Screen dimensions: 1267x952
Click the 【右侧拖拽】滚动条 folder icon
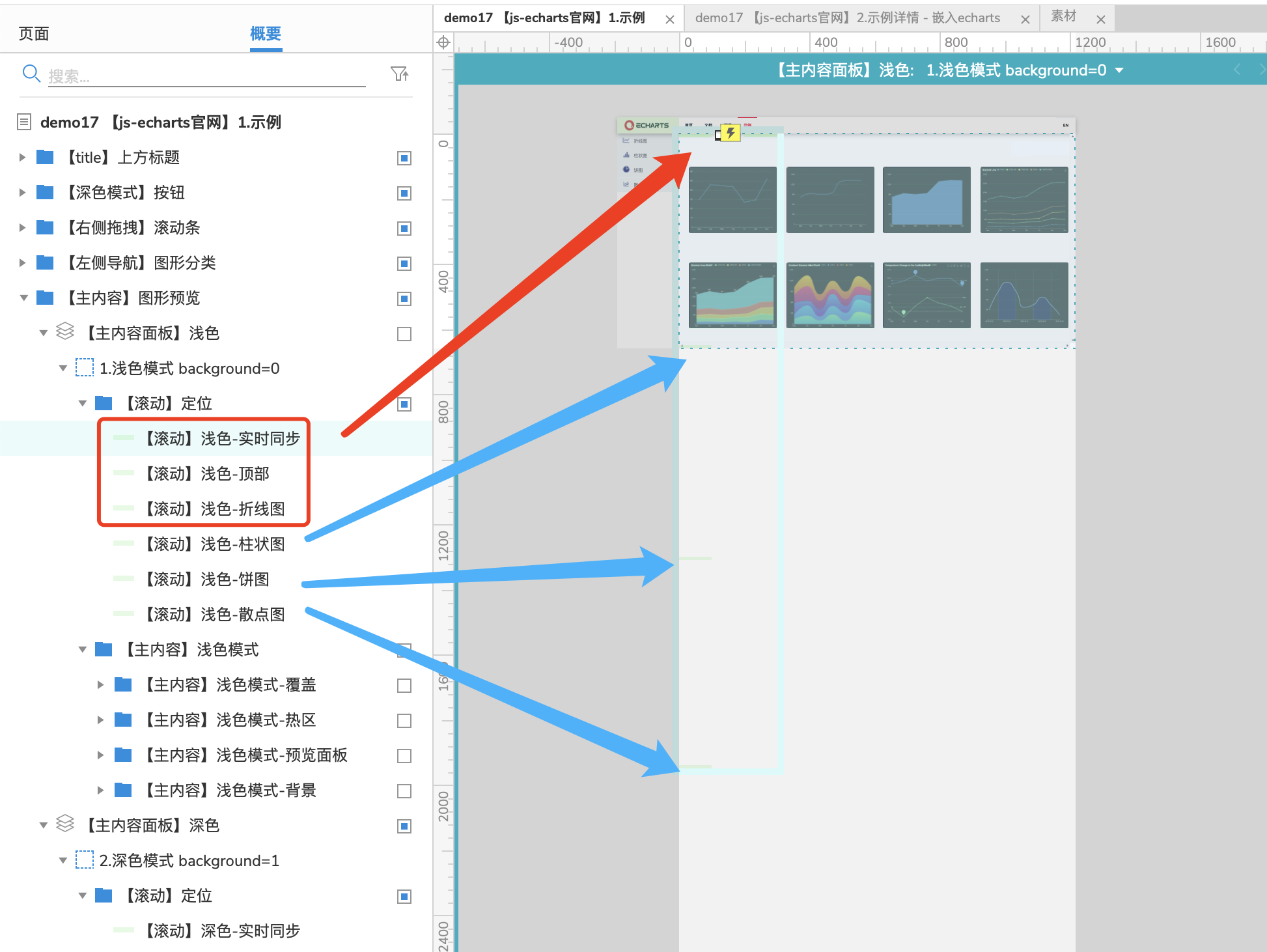[x=45, y=227]
